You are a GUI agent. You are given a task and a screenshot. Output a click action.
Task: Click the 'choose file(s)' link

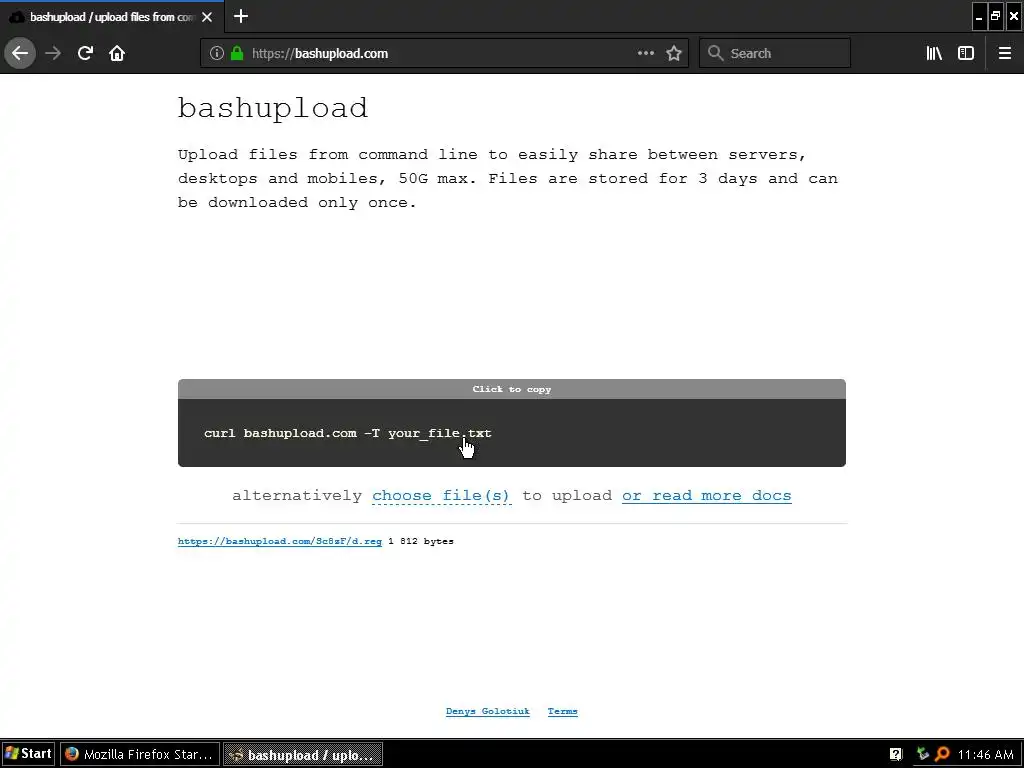point(441,496)
